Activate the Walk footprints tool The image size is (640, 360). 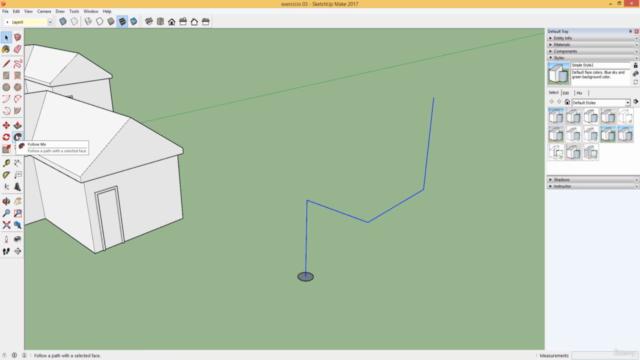(x=6, y=251)
